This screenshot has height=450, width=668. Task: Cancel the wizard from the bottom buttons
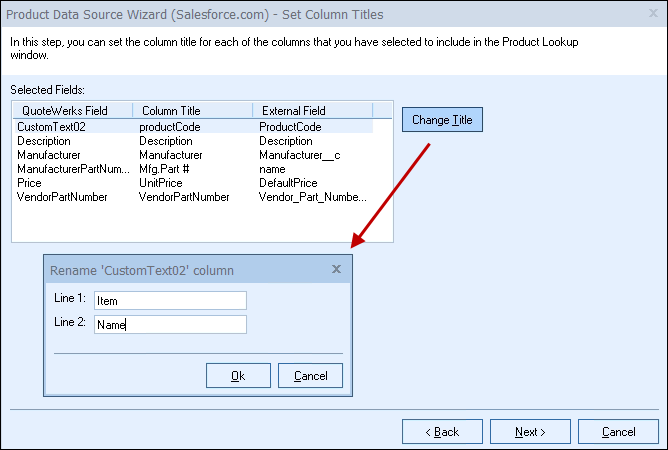[618, 432]
